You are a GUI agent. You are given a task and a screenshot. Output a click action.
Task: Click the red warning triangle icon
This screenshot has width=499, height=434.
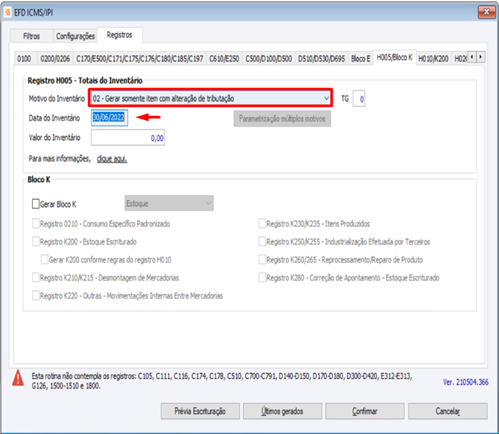click(x=18, y=378)
